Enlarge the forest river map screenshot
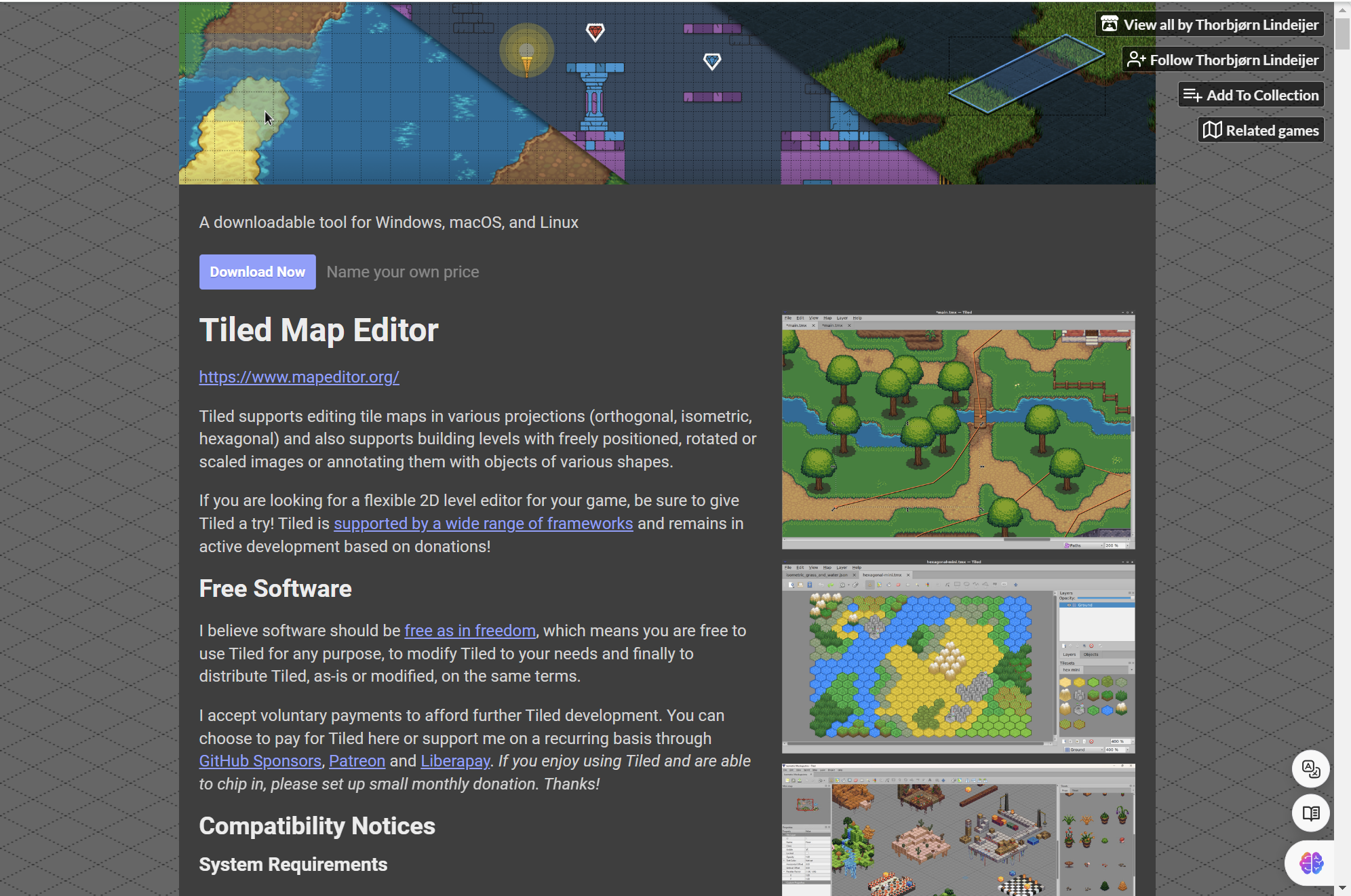 958,430
